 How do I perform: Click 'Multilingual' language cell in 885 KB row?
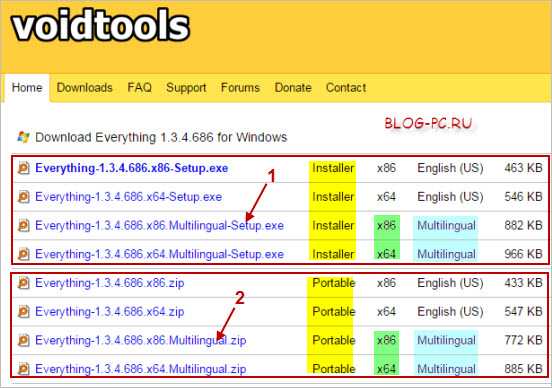[x=446, y=369]
